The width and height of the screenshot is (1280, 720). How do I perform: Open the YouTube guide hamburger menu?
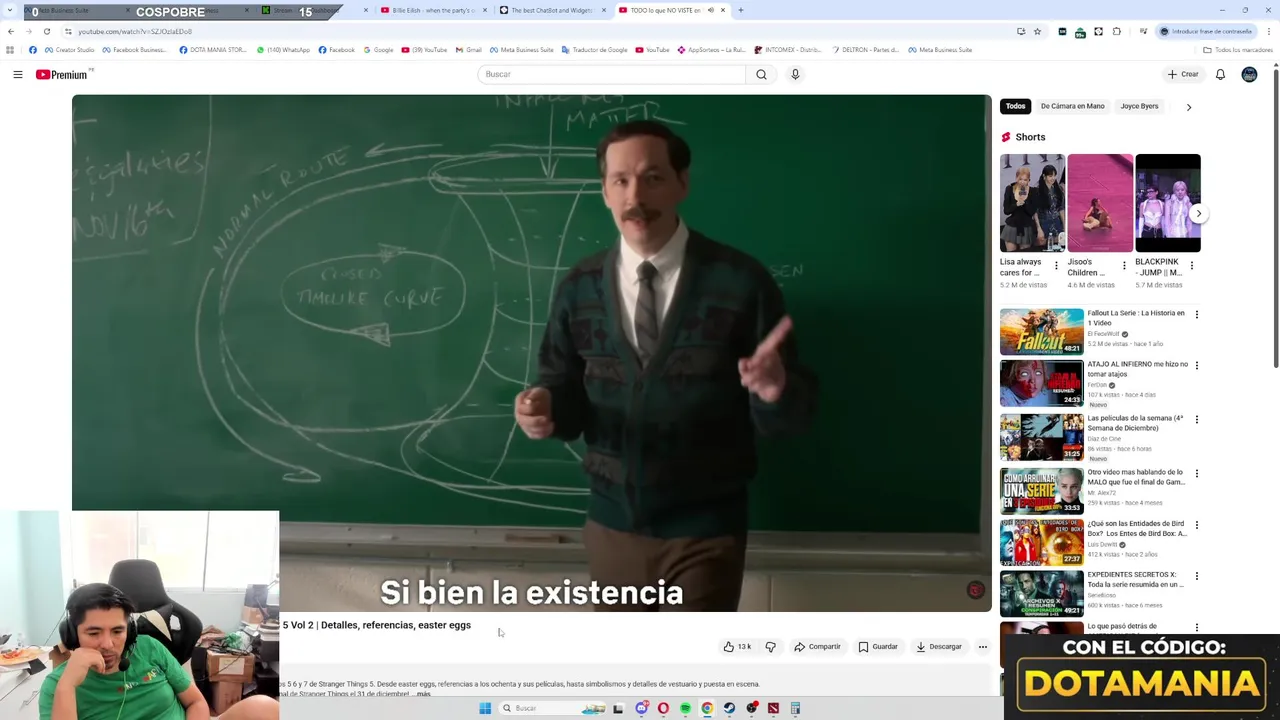17,74
